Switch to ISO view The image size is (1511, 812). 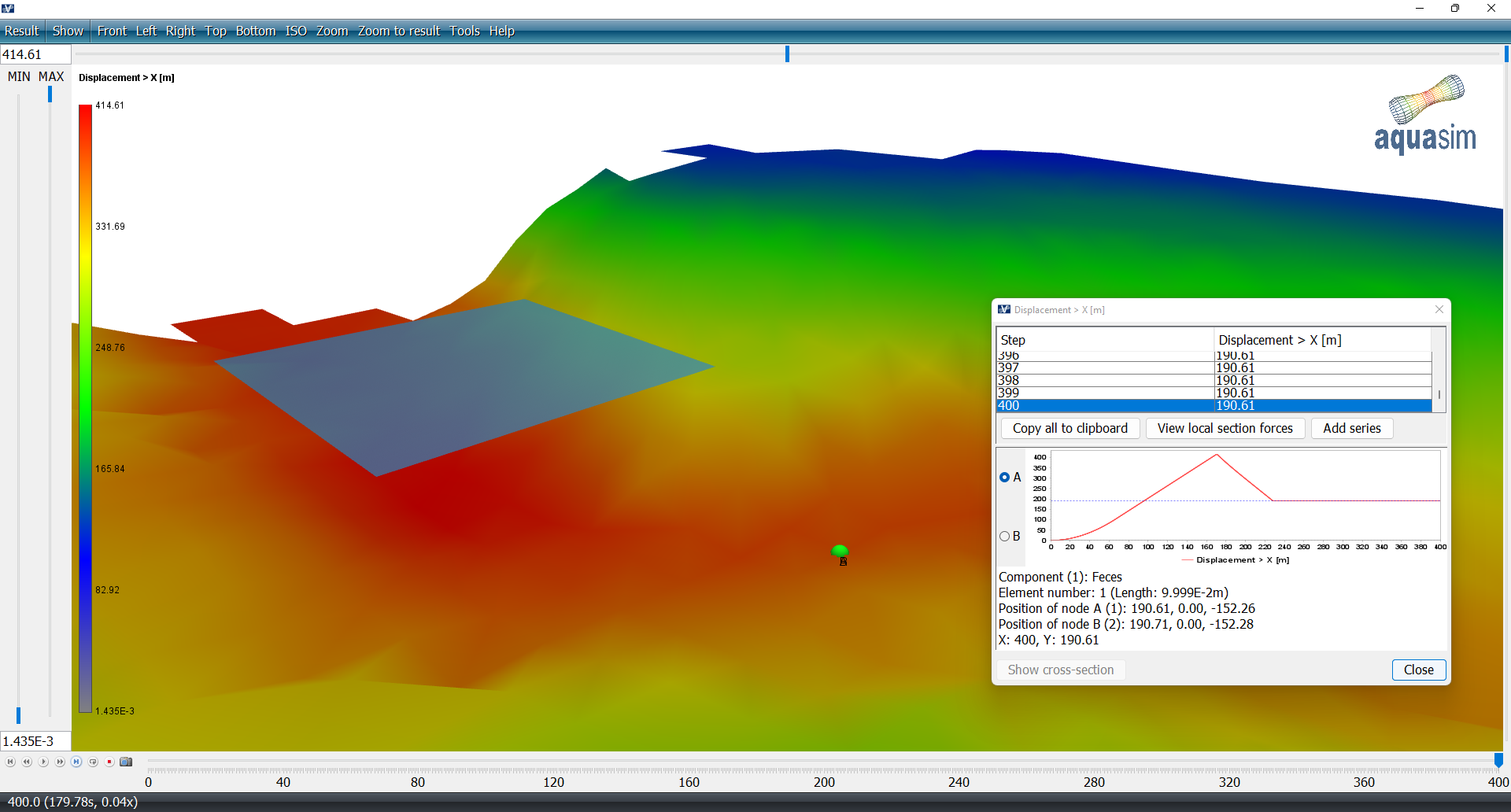click(296, 31)
